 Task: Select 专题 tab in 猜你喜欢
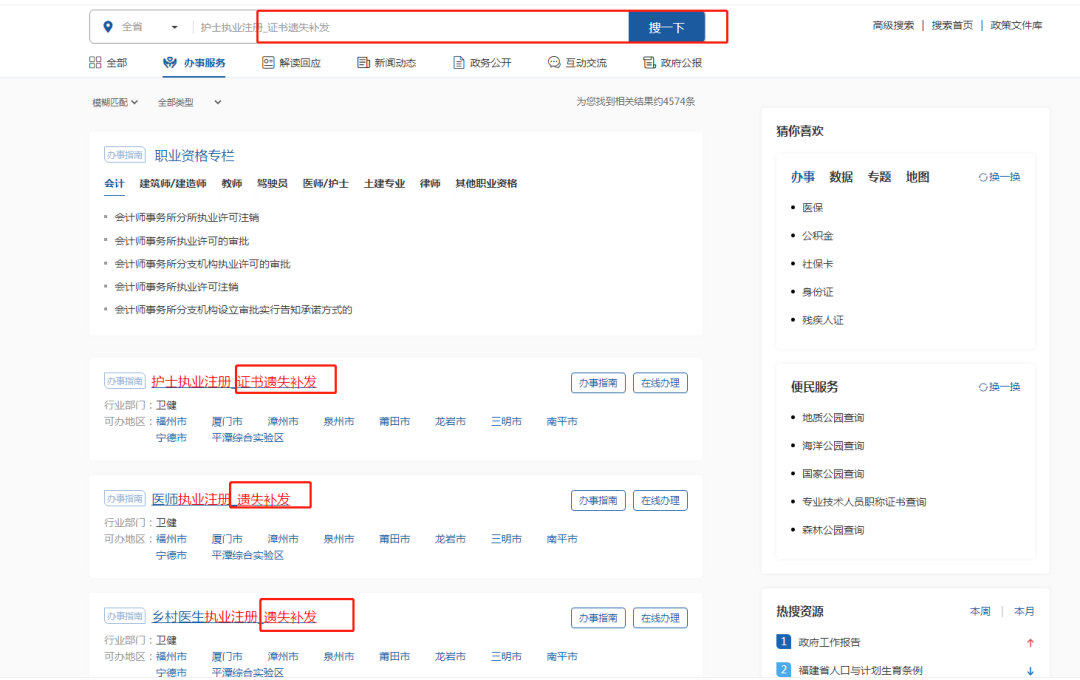tap(880, 177)
